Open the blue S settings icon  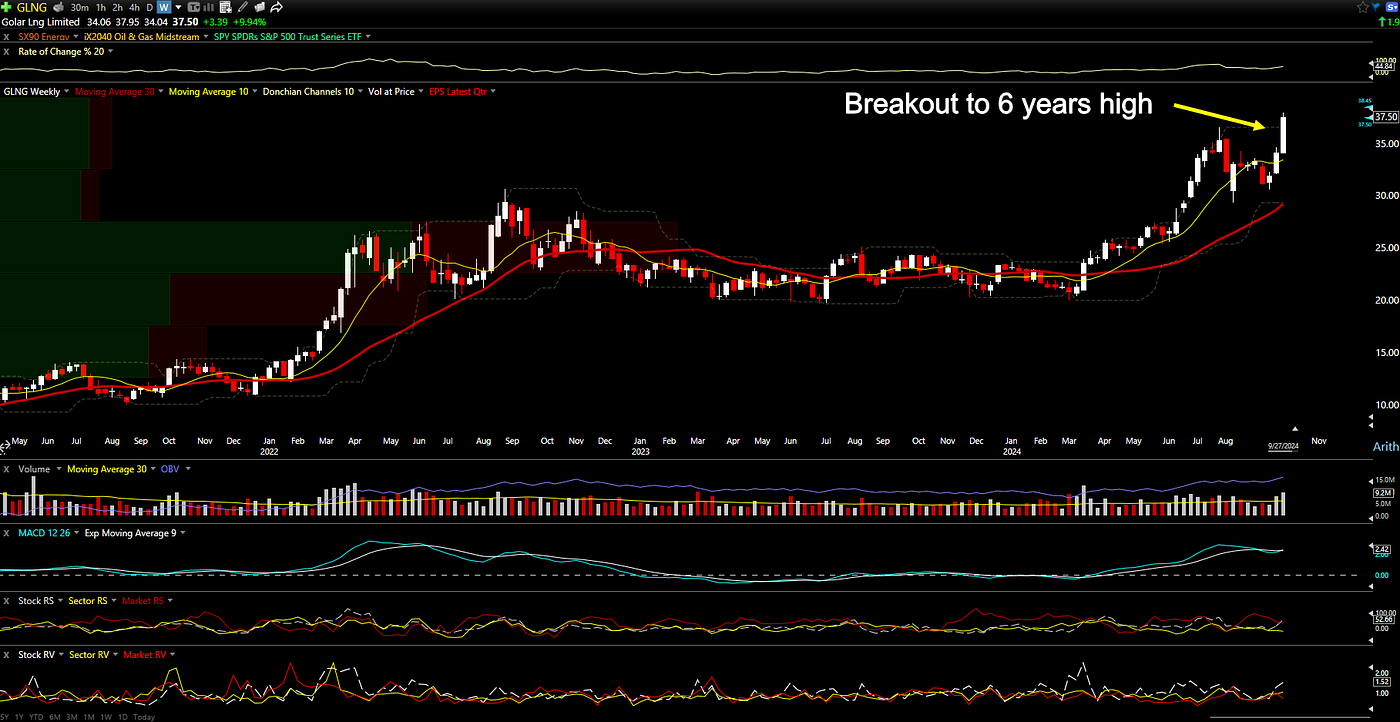pos(1392,7)
